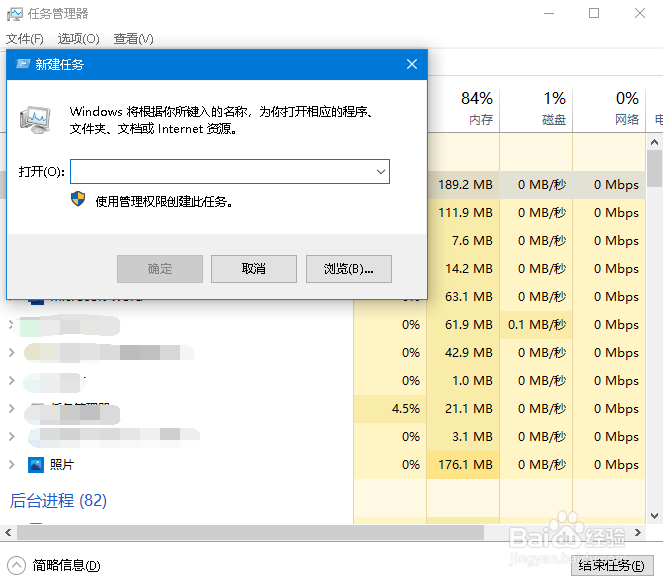Expand the process row using 3.1 MB
This screenshot has height=582, width=663.
[x=11, y=436]
